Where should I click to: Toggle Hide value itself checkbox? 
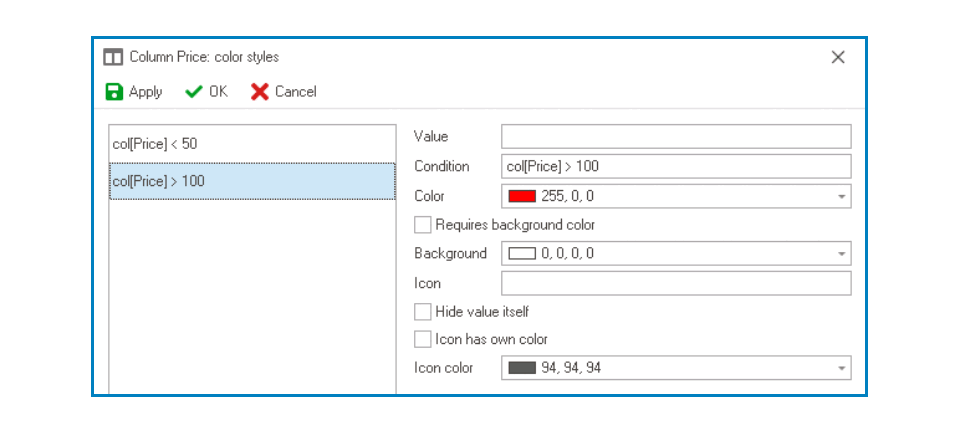click(x=423, y=312)
